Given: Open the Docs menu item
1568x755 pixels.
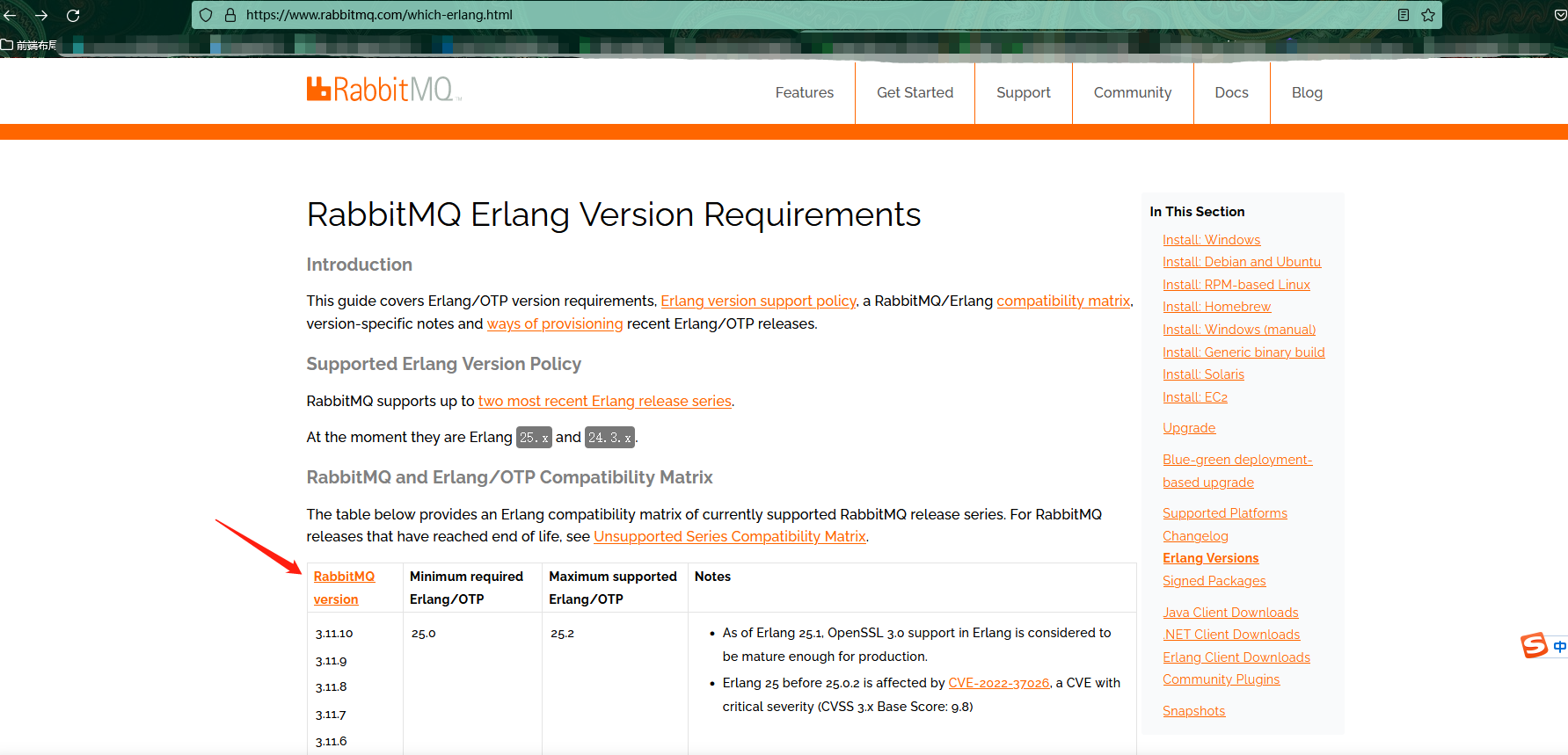Looking at the screenshot, I should pyautogui.click(x=1231, y=92).
